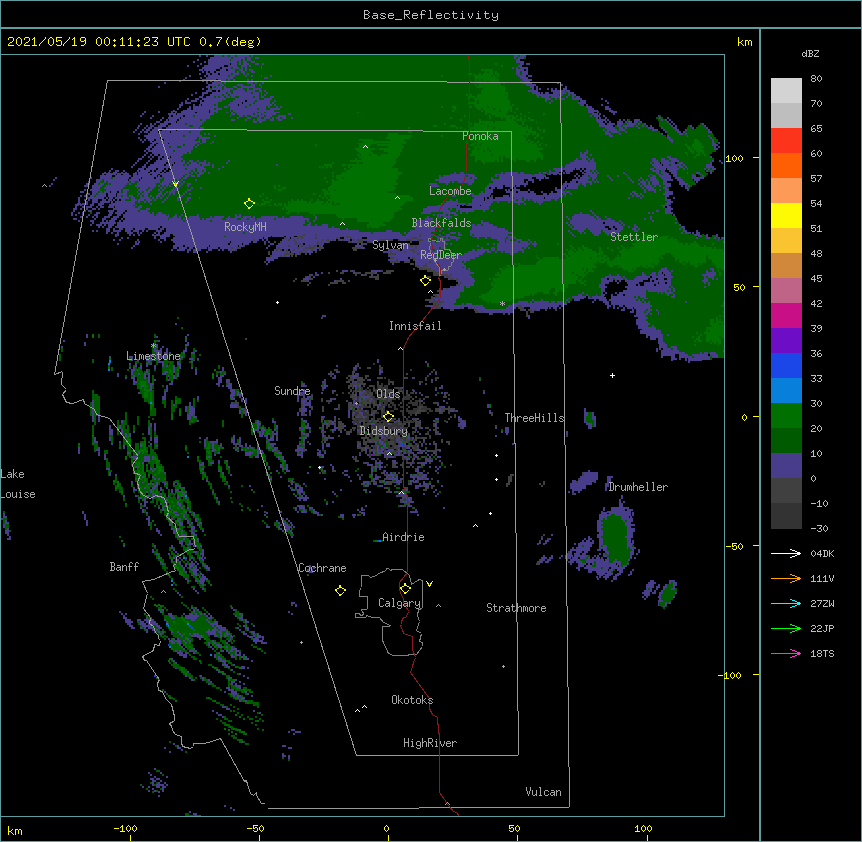Select the light gray 70-80 dBZ swatch
862x842 pixels.
(786, 91)
